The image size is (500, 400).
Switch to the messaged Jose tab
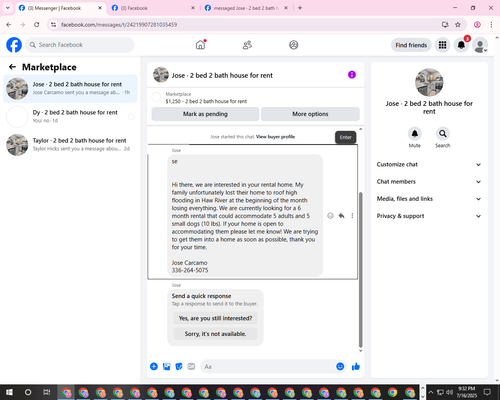click(246, 8)
